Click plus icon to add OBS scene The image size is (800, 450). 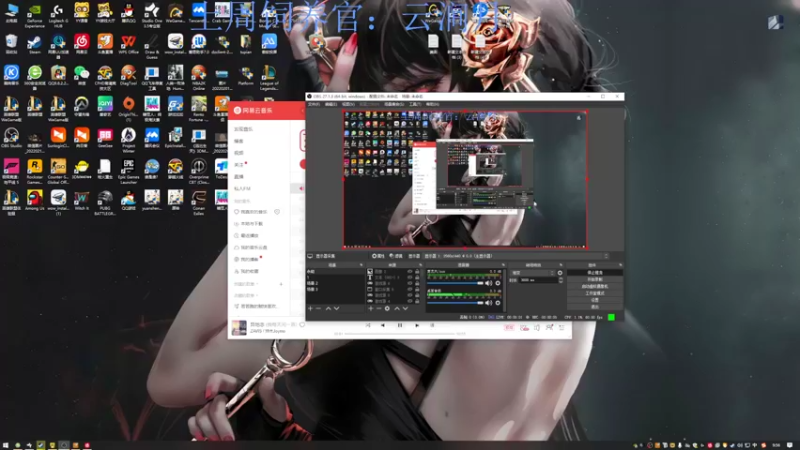coord(310,309)
